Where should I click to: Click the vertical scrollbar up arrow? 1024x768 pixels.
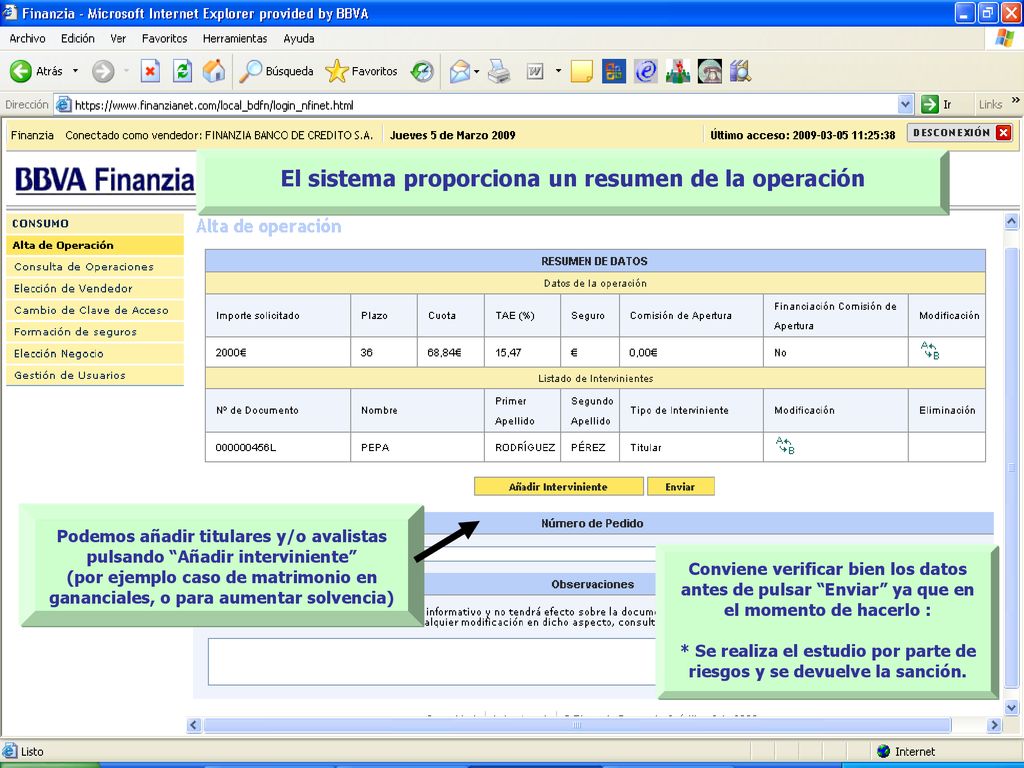1012,222
